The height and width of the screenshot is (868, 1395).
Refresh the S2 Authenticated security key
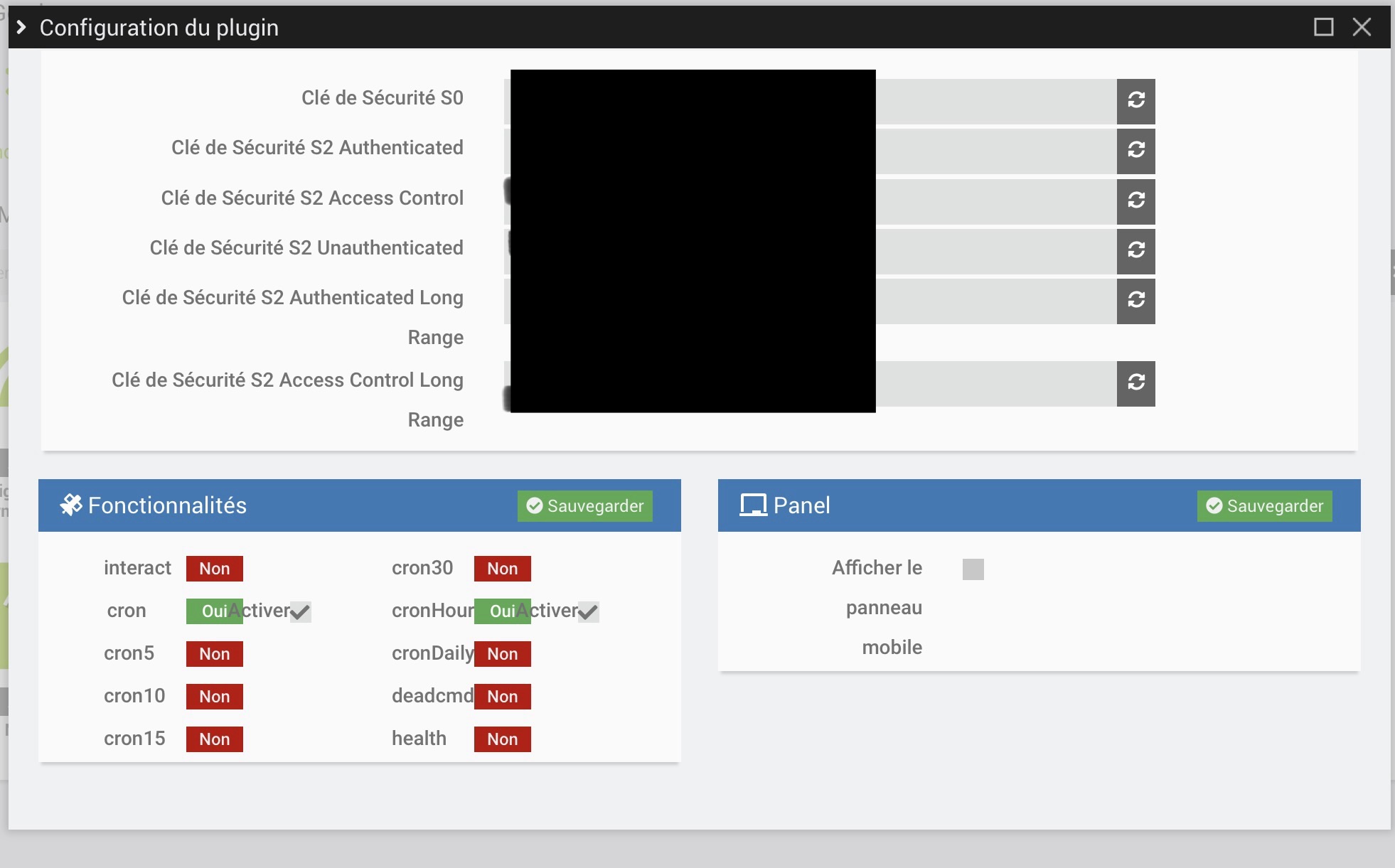pyautogui.click(x=1135, y=150)
